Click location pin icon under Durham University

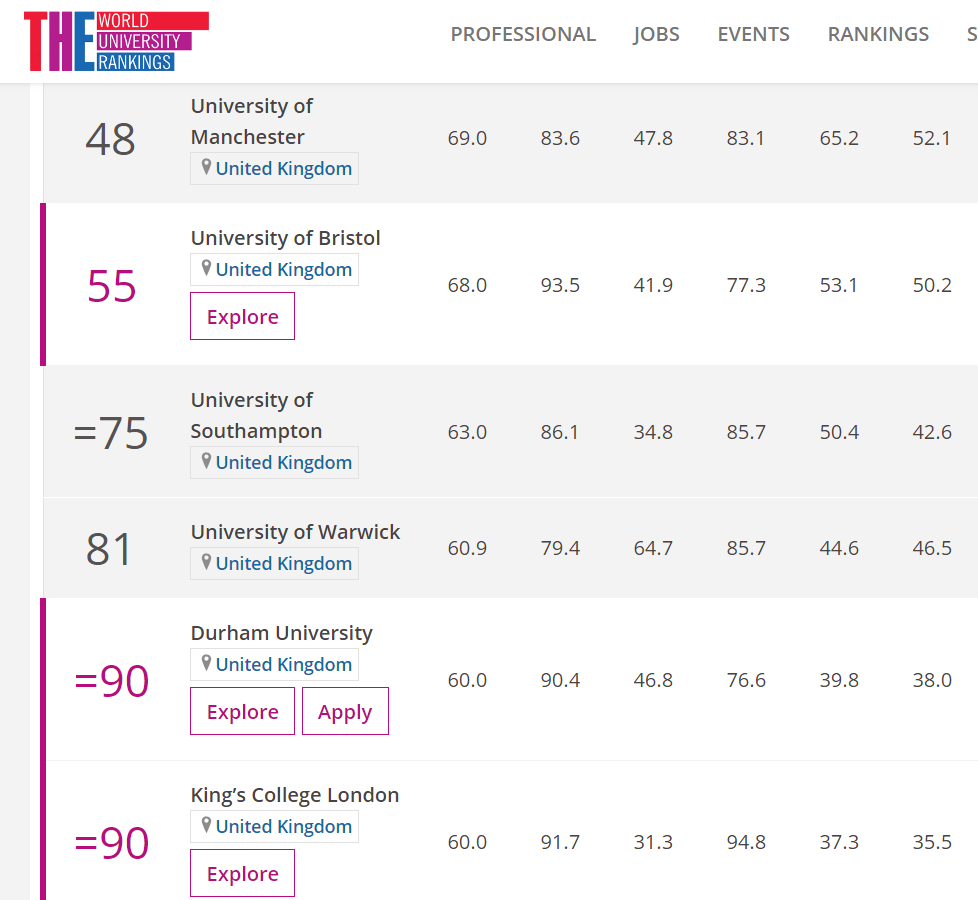pos(206,664)
